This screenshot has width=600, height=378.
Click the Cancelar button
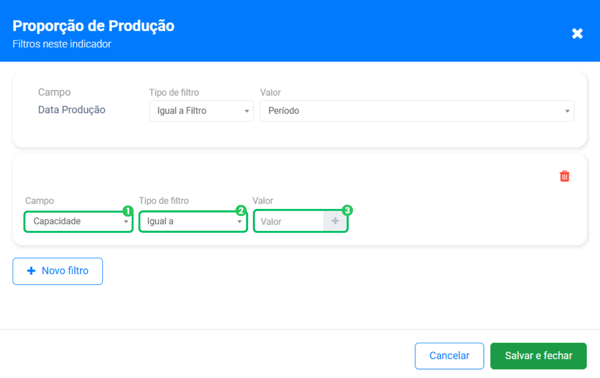[x=449, y=356]
